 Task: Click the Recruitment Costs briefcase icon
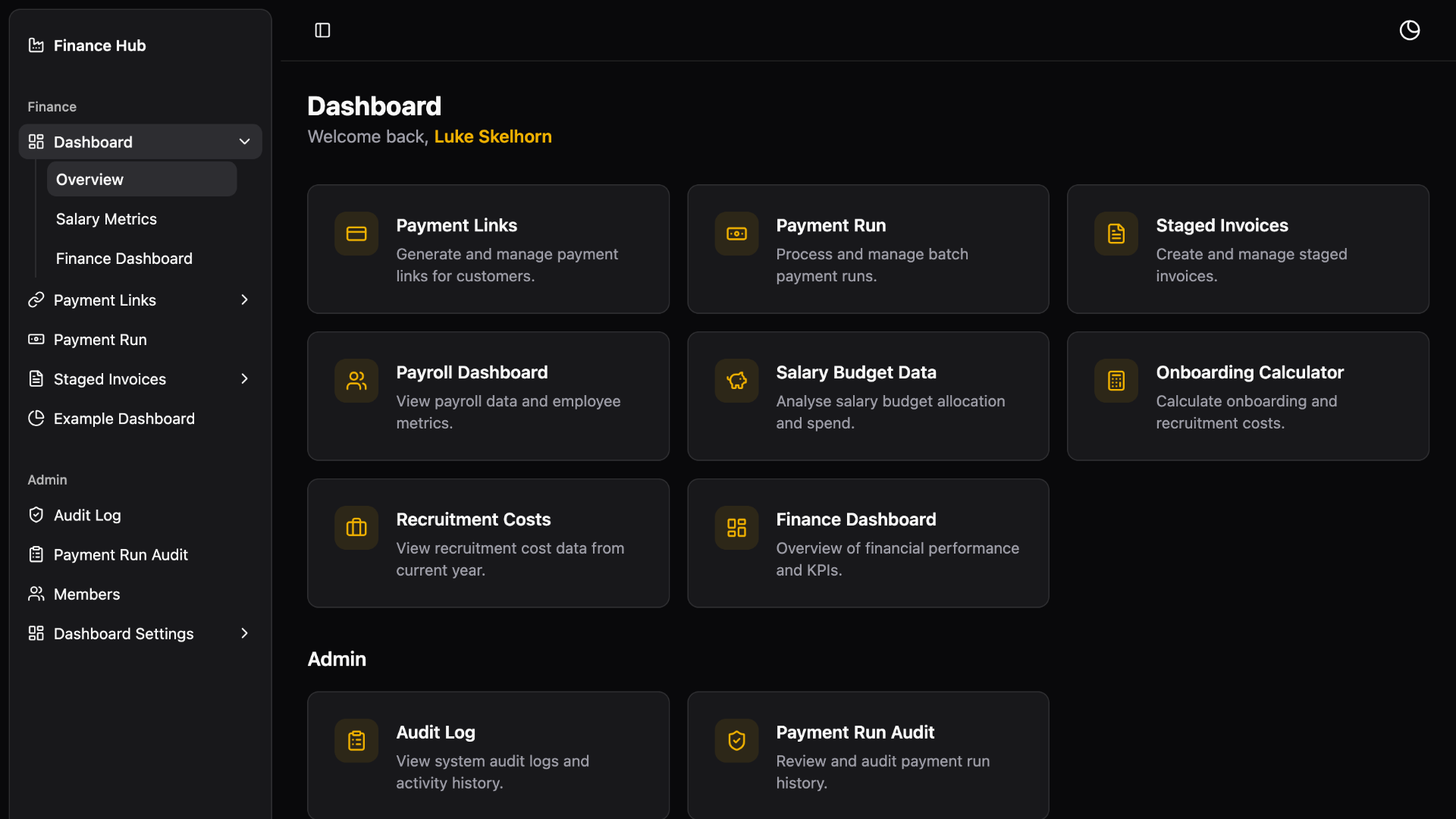356,528
